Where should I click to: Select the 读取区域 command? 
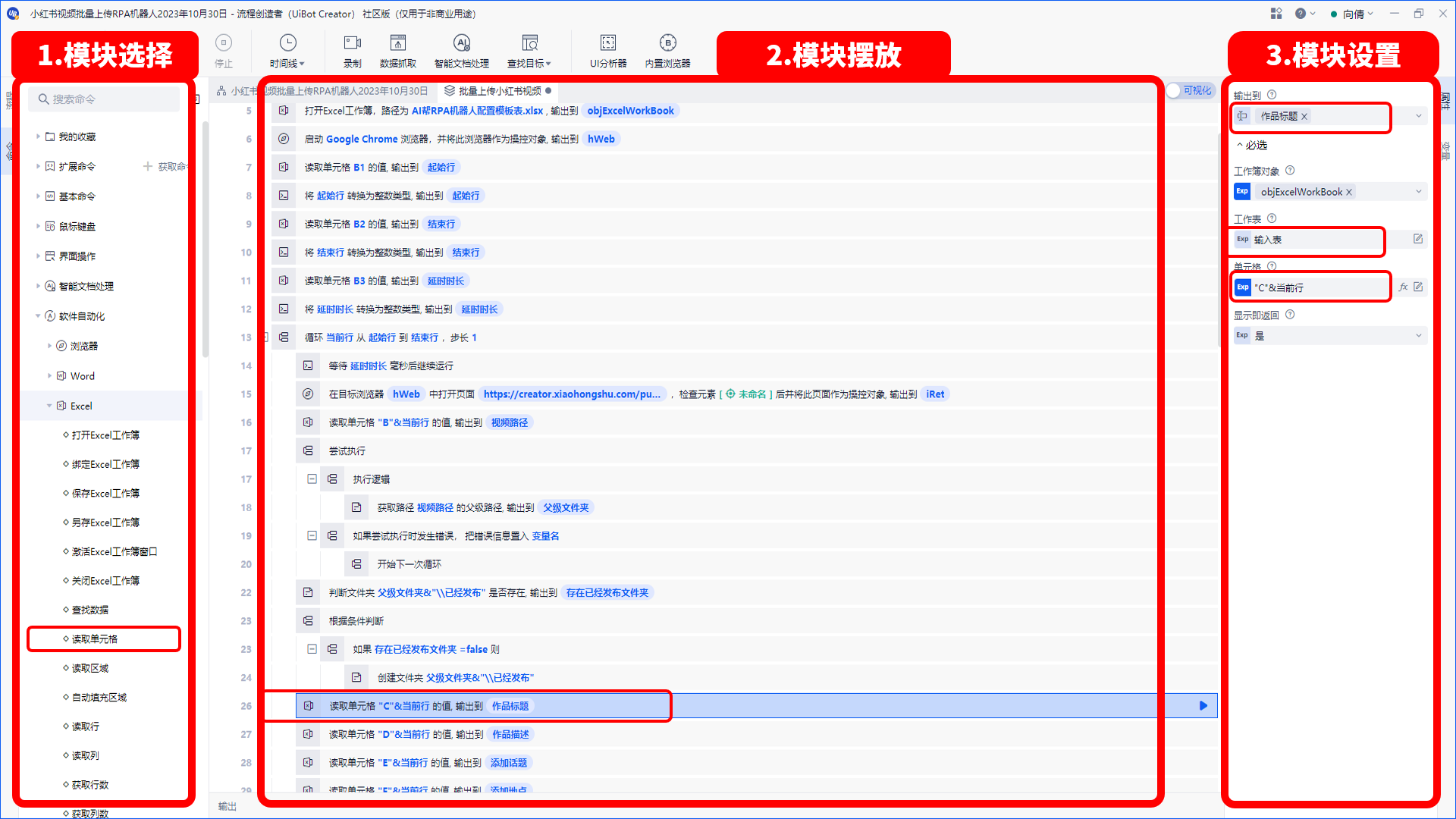[x=89, y=668]
